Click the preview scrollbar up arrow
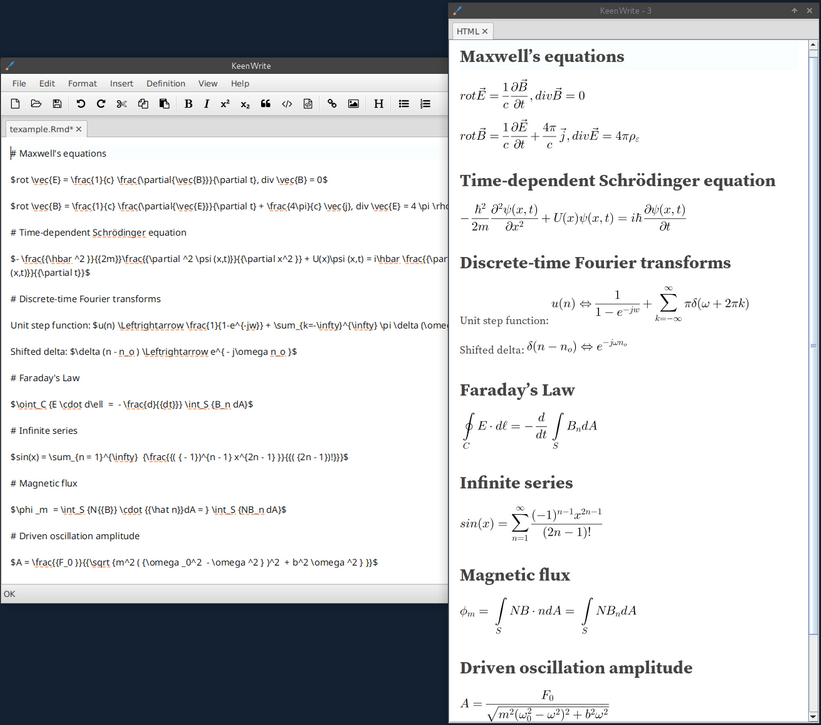The height and width of the screenshot is (725, 821). pos(813,46)
